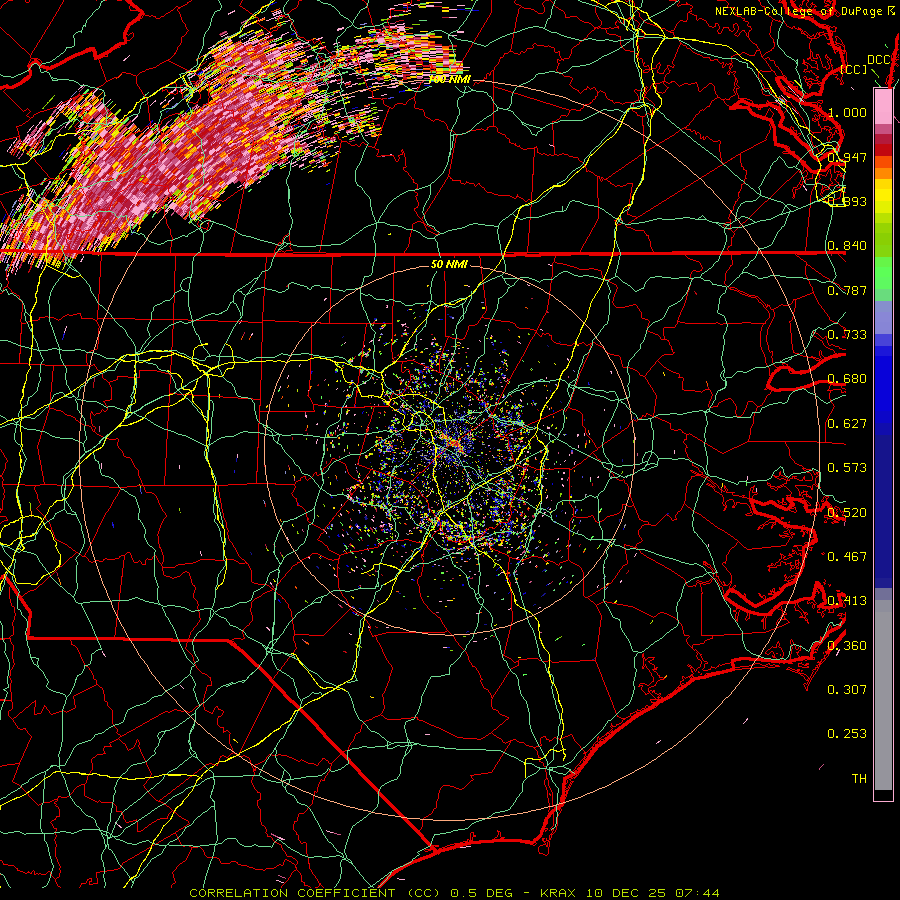Click the 07:44 timestamp
900x900 pixels.
[697, 893]
